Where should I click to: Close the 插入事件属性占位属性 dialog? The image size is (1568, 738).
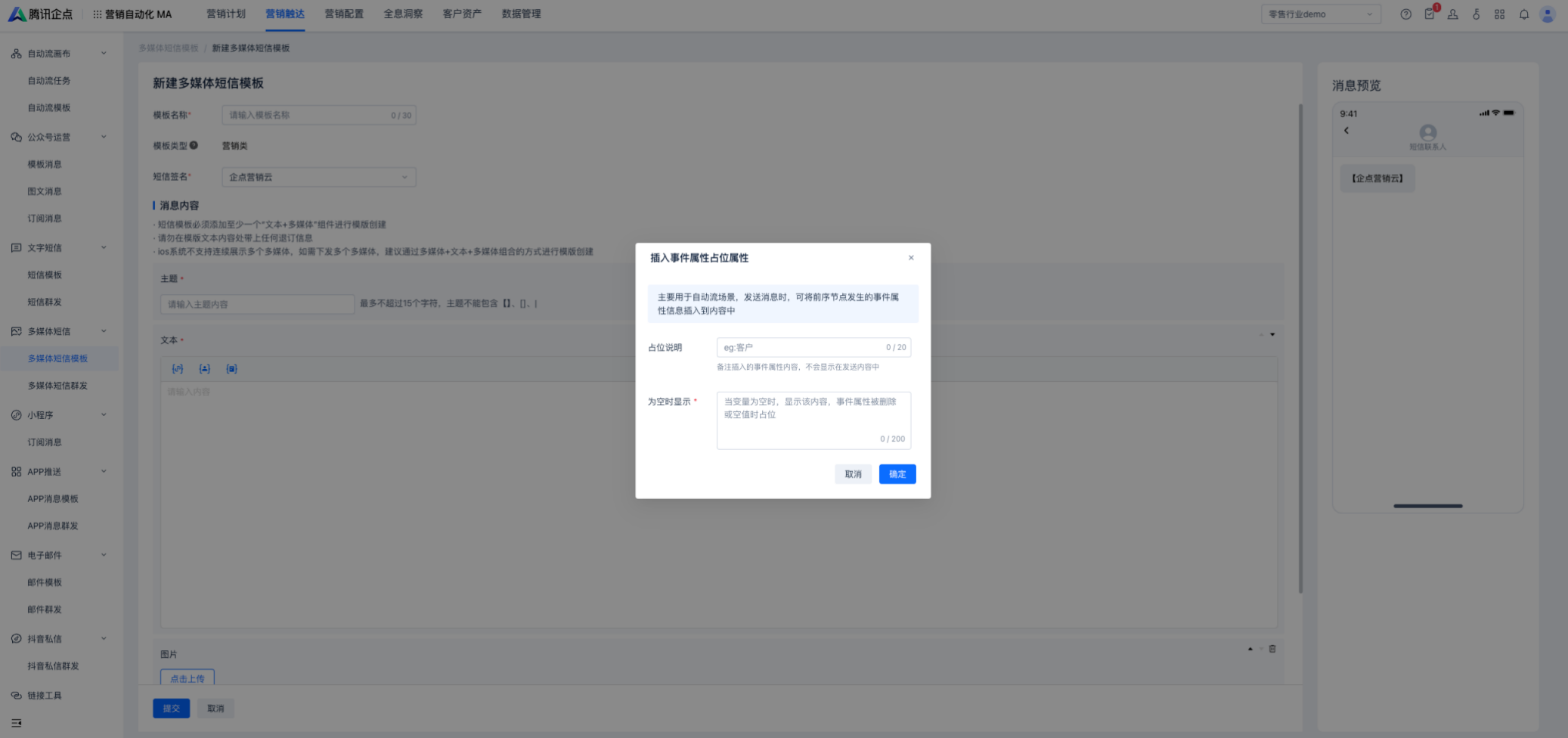pyautogui.click(x=911, y=258)
